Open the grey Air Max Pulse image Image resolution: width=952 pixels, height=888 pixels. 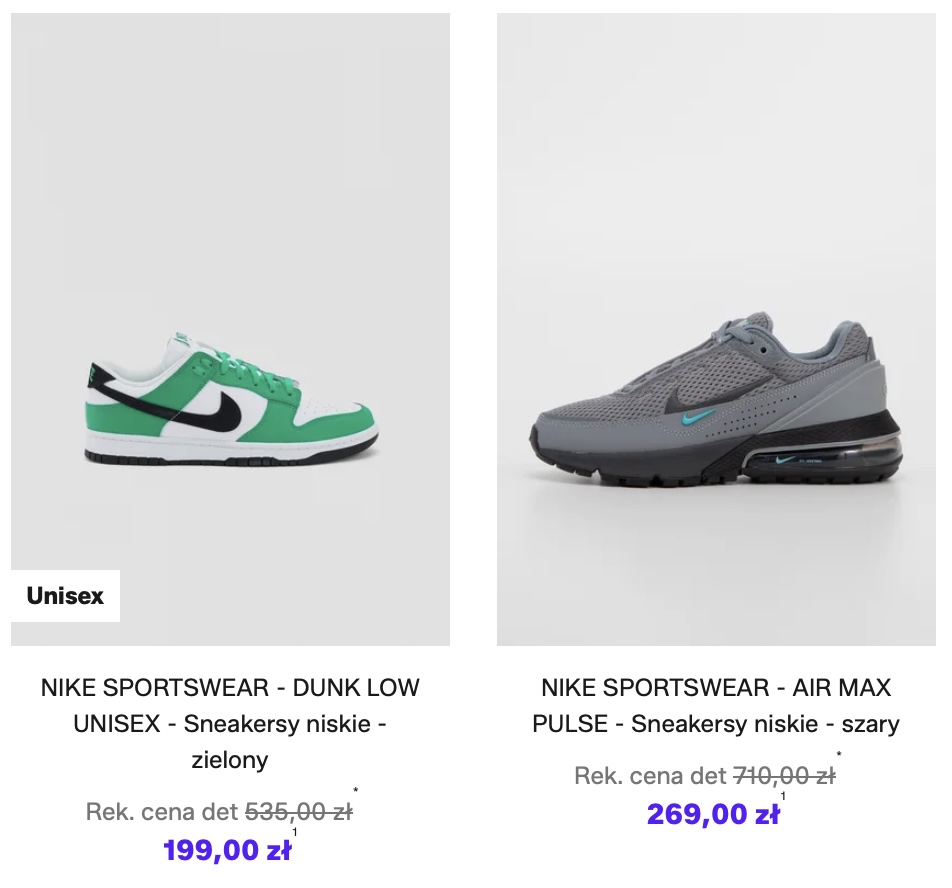point(716,329)
